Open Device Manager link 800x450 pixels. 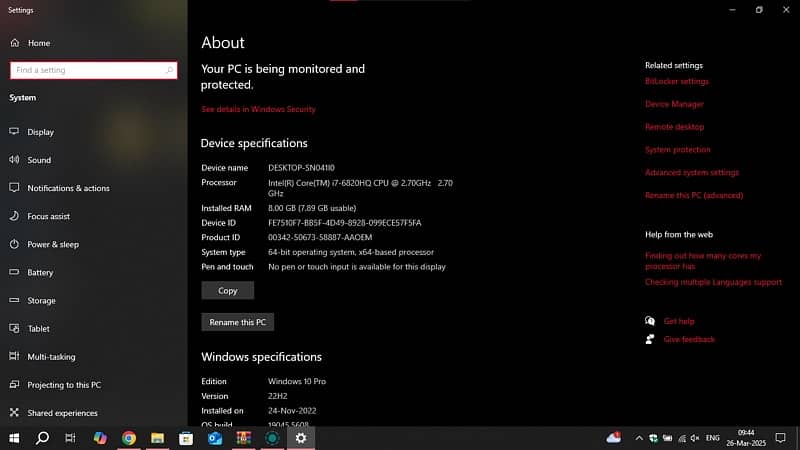coord(674,104)
